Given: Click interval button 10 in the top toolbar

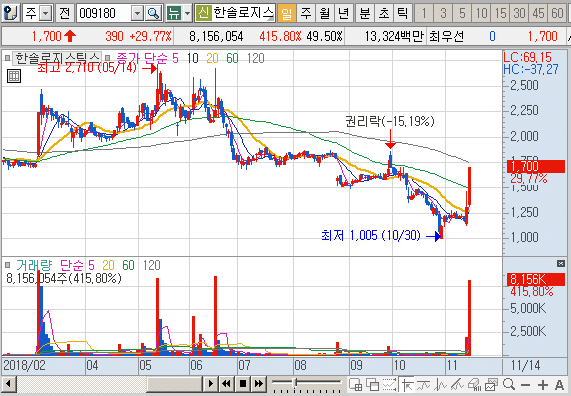Looking at the screenshot, I should [x=481, y=13].
